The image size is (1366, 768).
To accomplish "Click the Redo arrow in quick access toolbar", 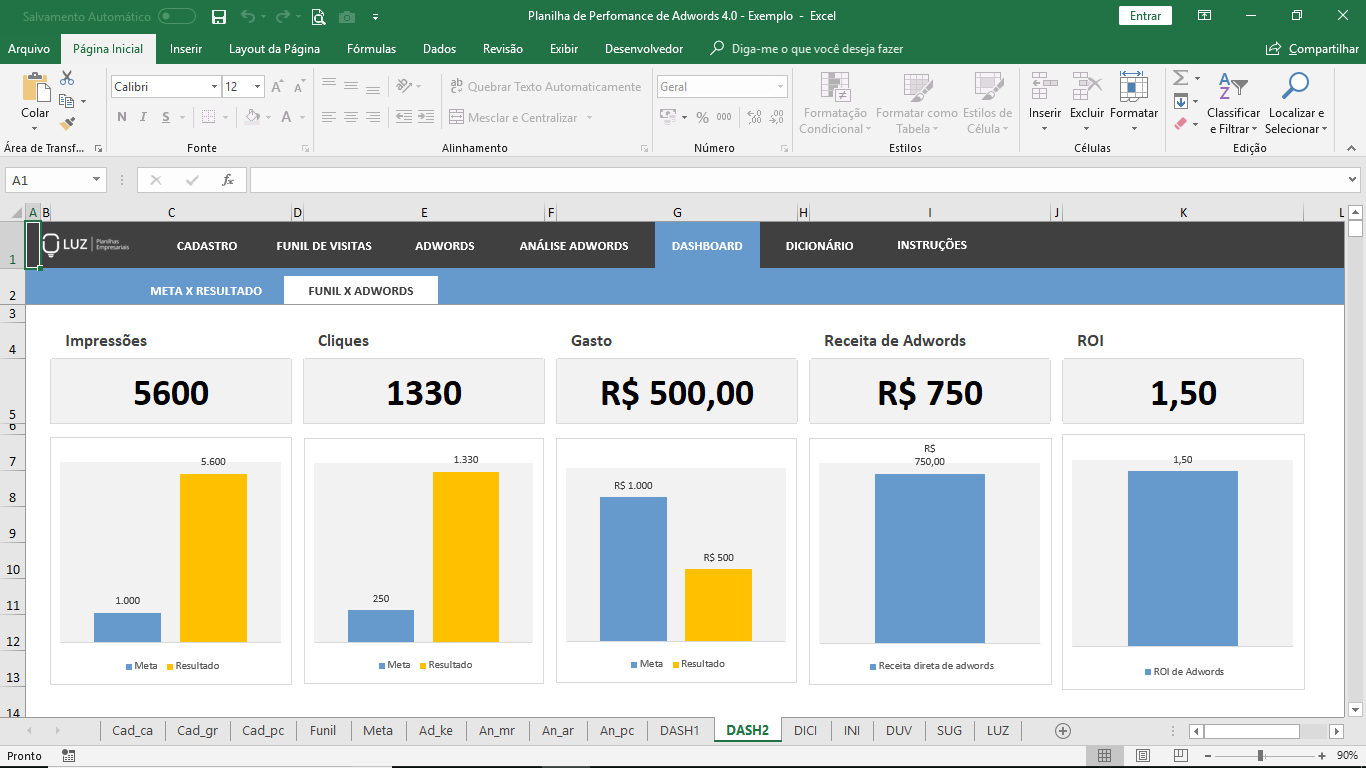I will (283, 16).
